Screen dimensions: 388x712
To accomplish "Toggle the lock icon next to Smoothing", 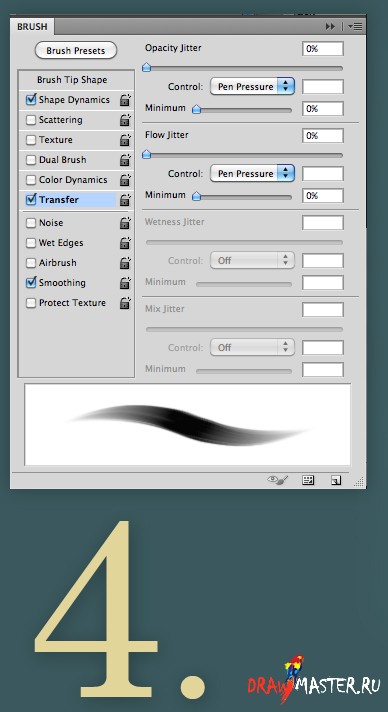I will [125, 282].
